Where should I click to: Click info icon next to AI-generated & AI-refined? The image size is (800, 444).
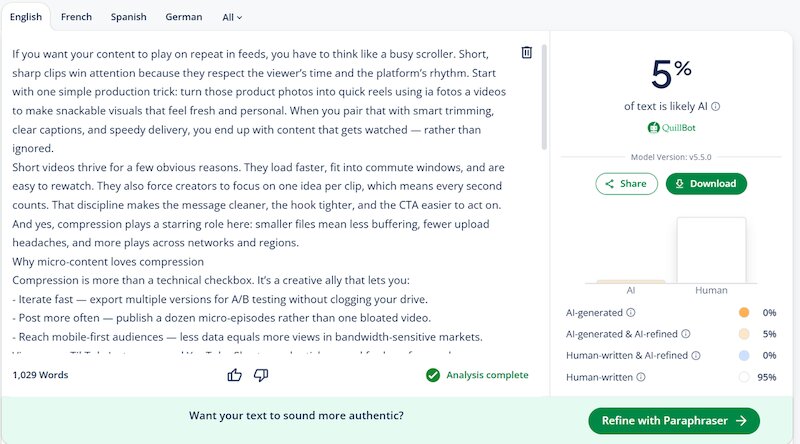(686, 334)
